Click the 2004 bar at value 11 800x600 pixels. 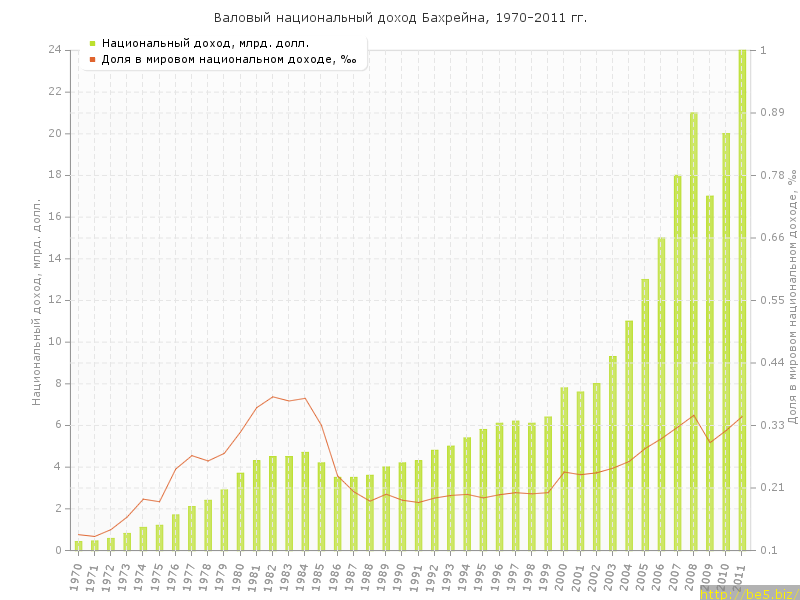[x=629, y=435]
